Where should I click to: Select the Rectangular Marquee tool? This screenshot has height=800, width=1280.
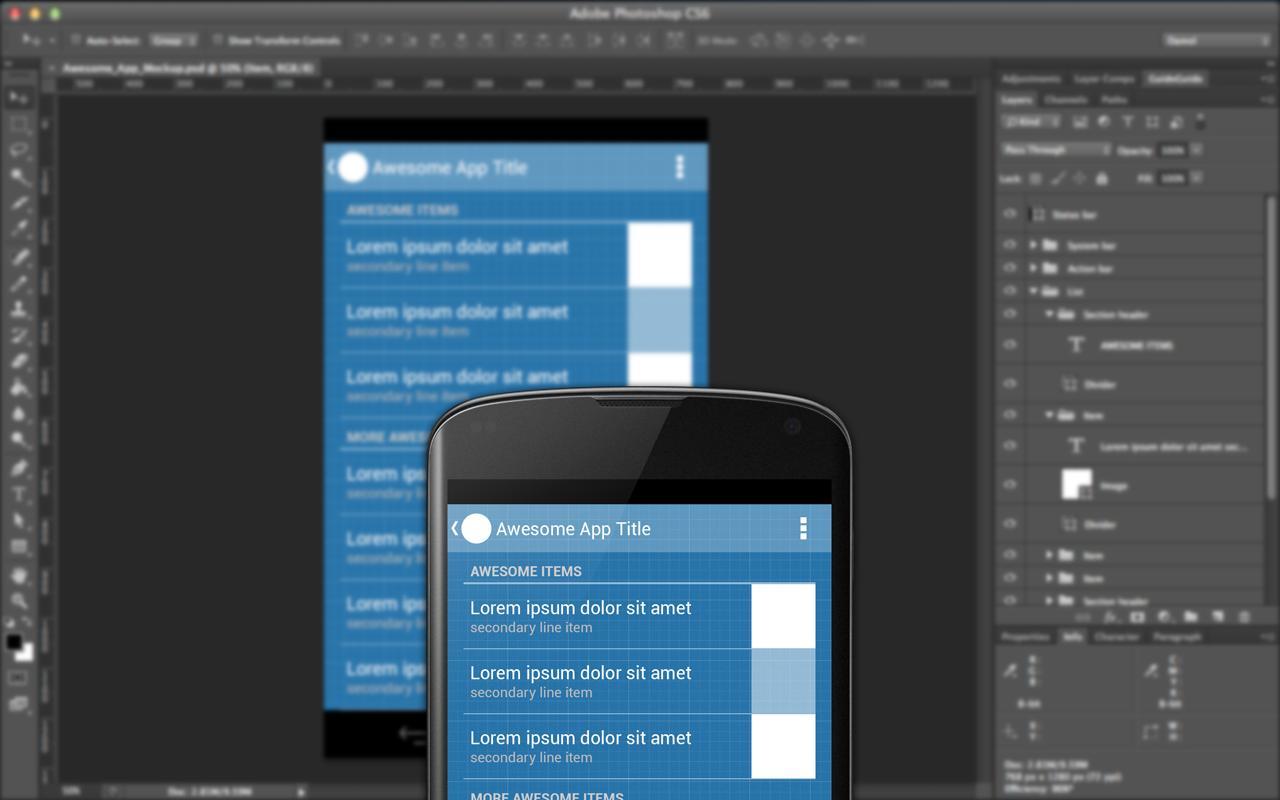[x=19, y=124]
